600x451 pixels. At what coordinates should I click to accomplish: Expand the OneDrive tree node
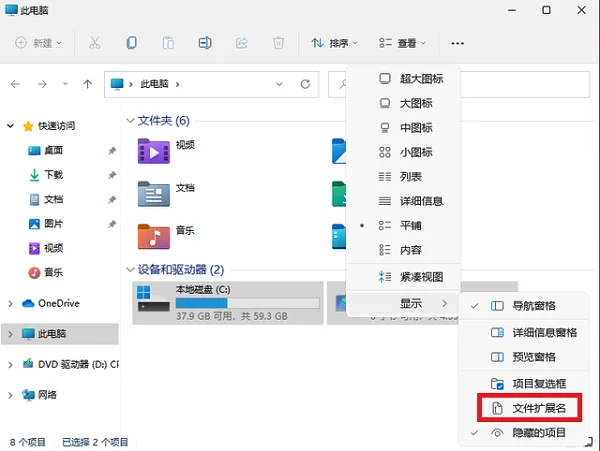(x=11, y=304)
